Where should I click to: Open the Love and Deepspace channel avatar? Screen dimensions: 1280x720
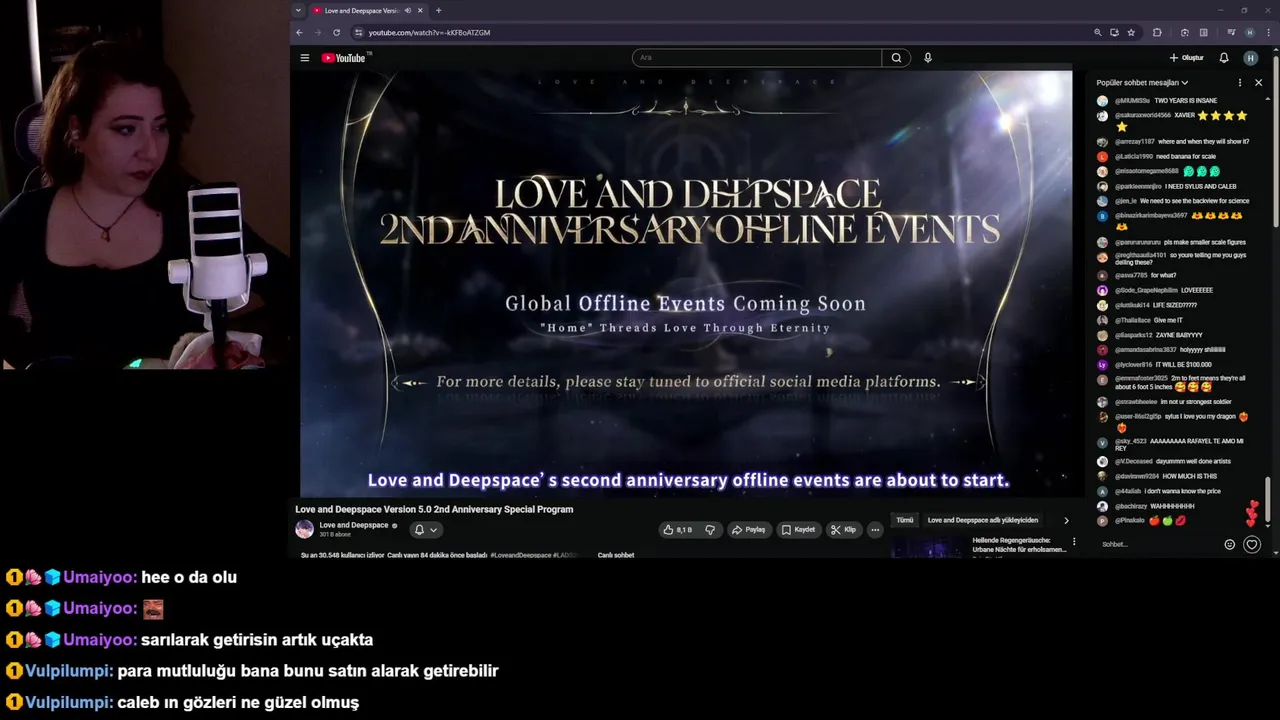pyautogui.click(x=304, y=529)
